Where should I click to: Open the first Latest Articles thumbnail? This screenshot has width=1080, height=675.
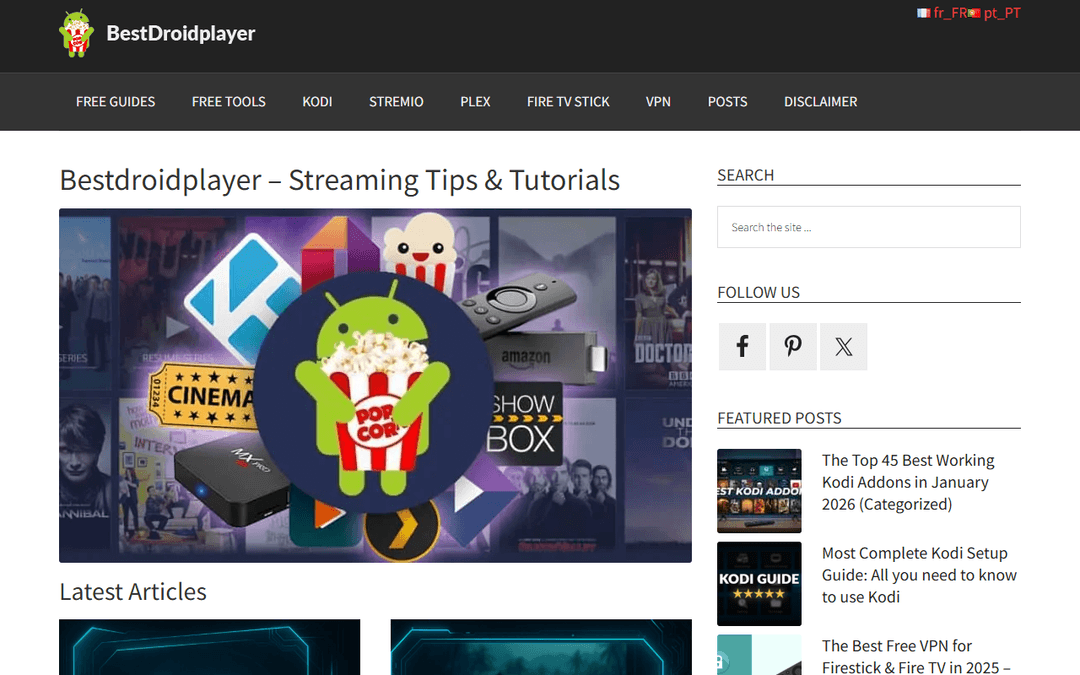point(209,647)
